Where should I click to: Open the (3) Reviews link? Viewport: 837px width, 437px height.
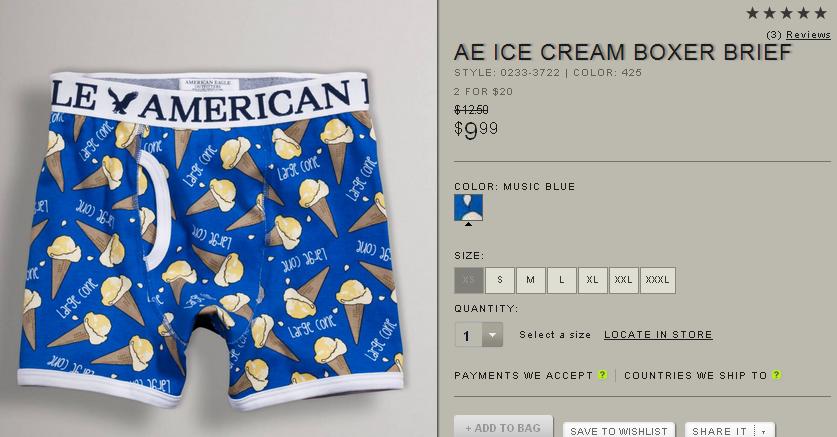coord(798,35)
